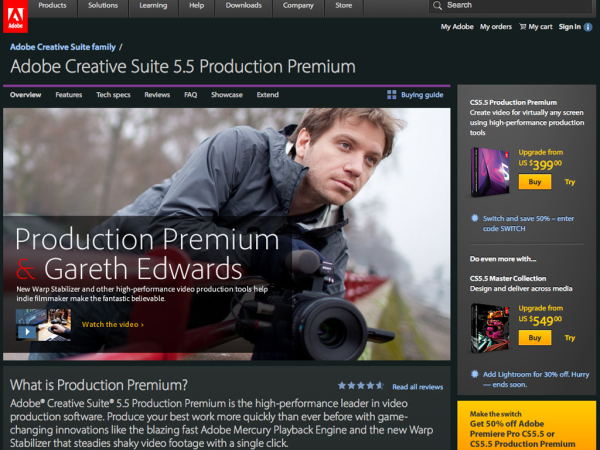
Task: Click the CS5.5 Production Premium sidebar heading
Action: 513,103
